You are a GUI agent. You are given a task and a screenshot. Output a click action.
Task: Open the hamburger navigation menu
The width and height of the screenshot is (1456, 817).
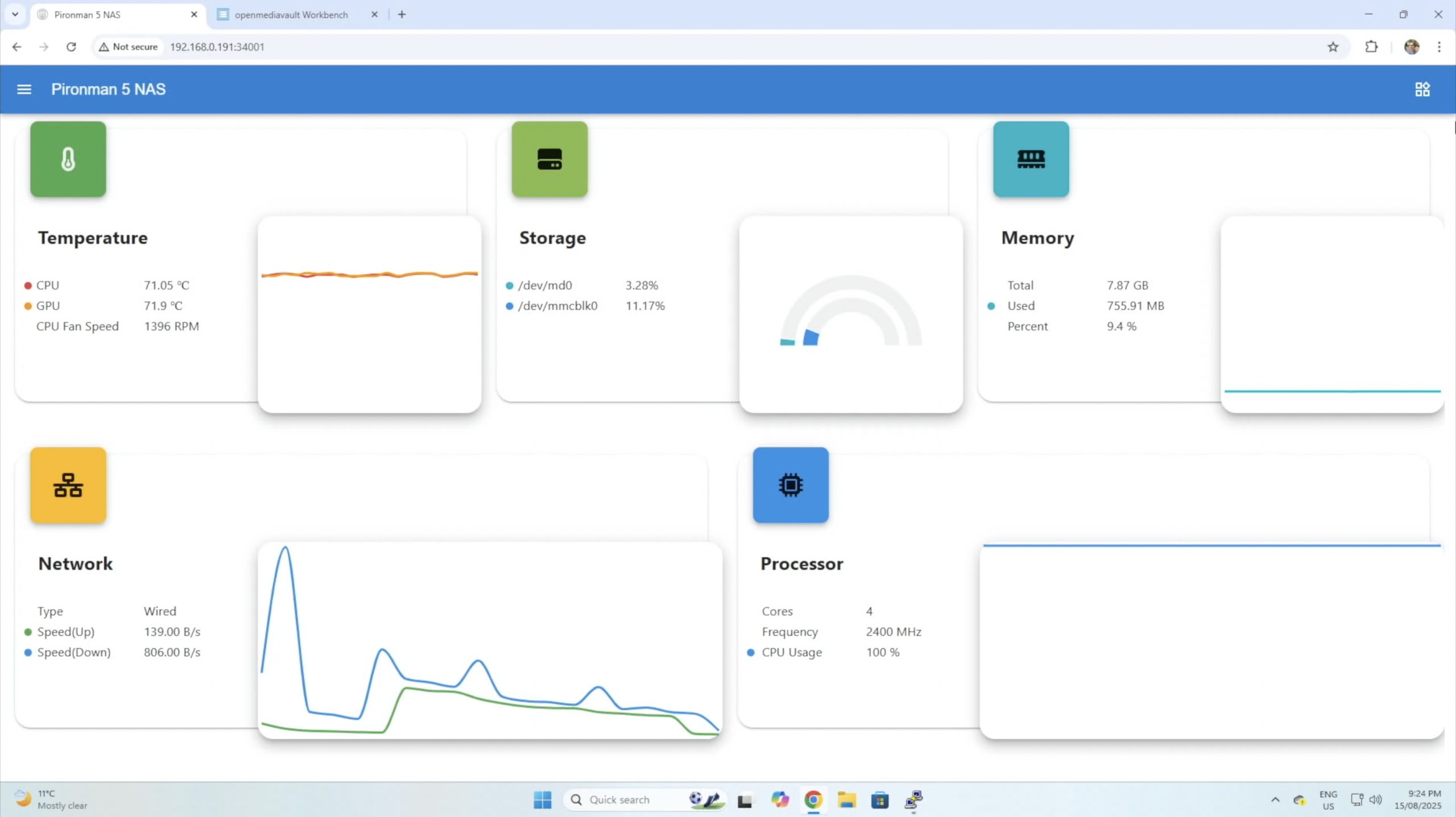(x=24, y=89)
